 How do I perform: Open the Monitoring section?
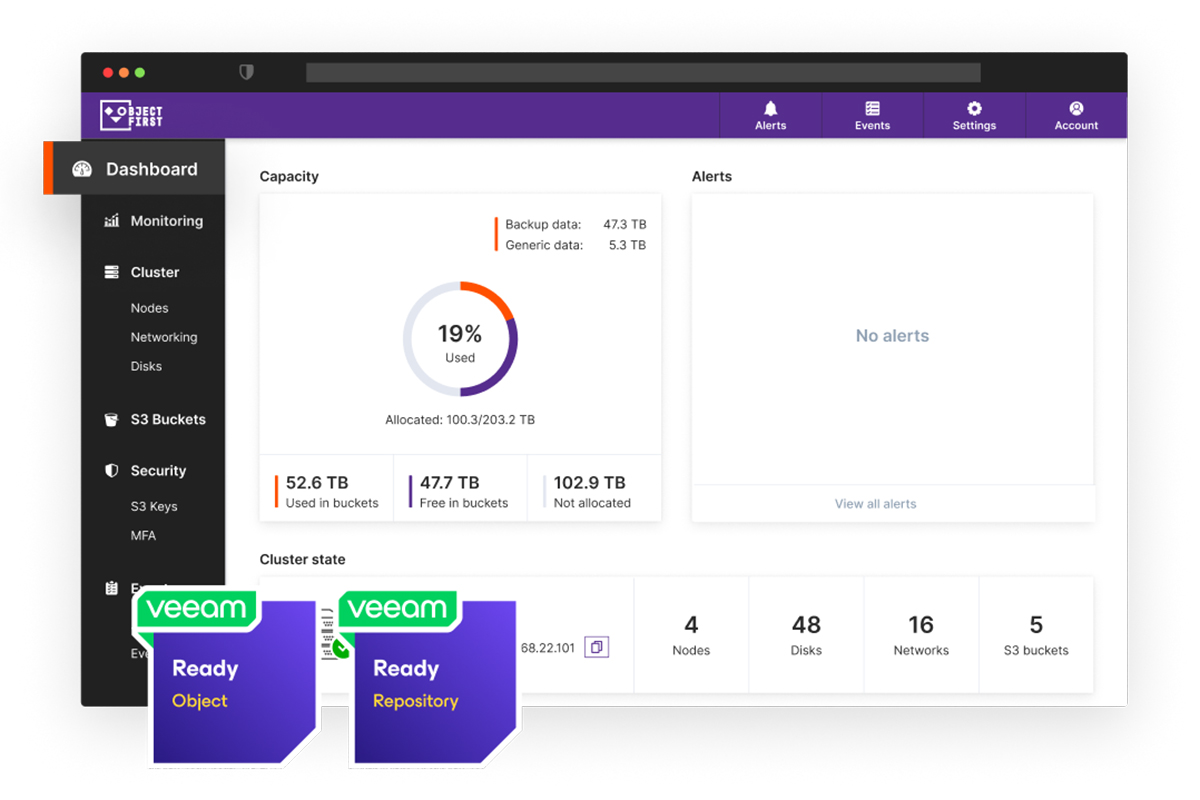167,221
